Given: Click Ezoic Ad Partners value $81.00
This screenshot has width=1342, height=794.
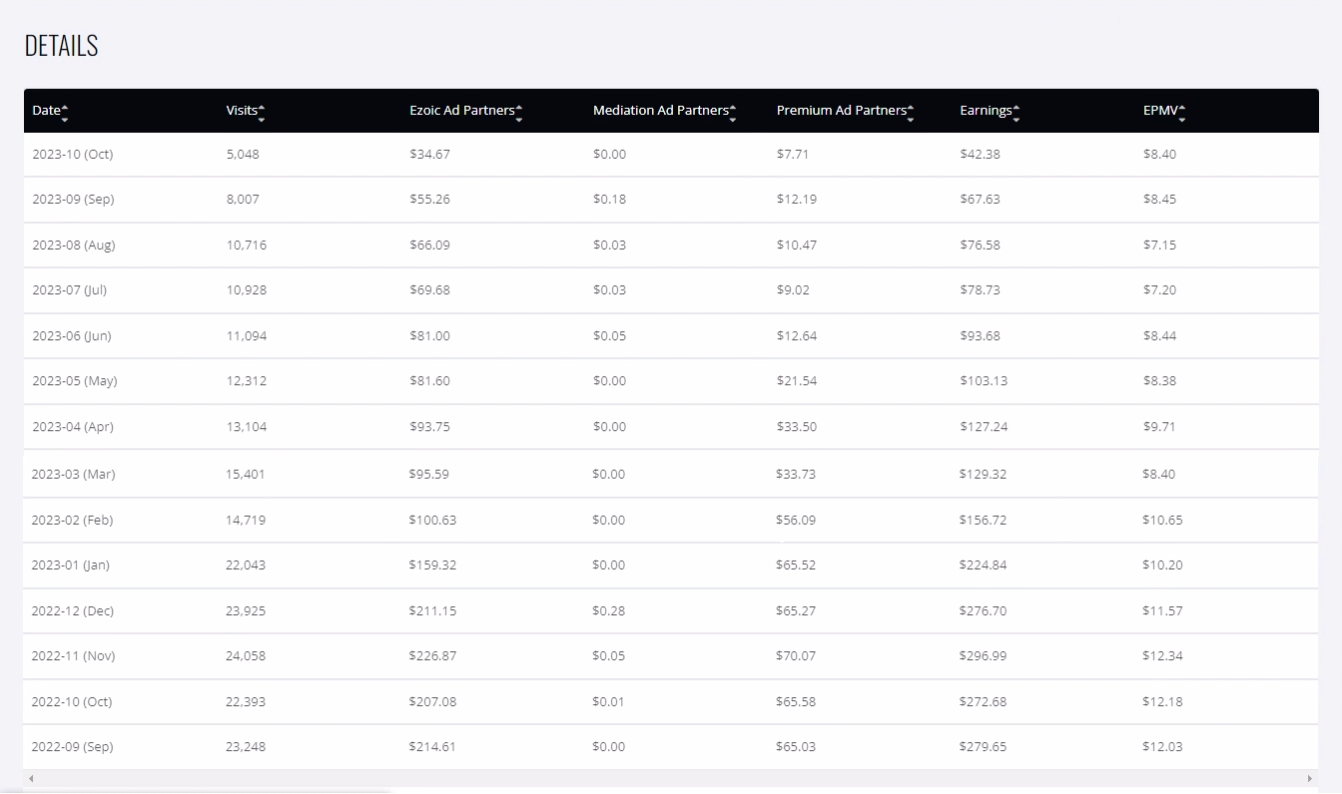Looking at the screenshot, I should coord(430,336).
